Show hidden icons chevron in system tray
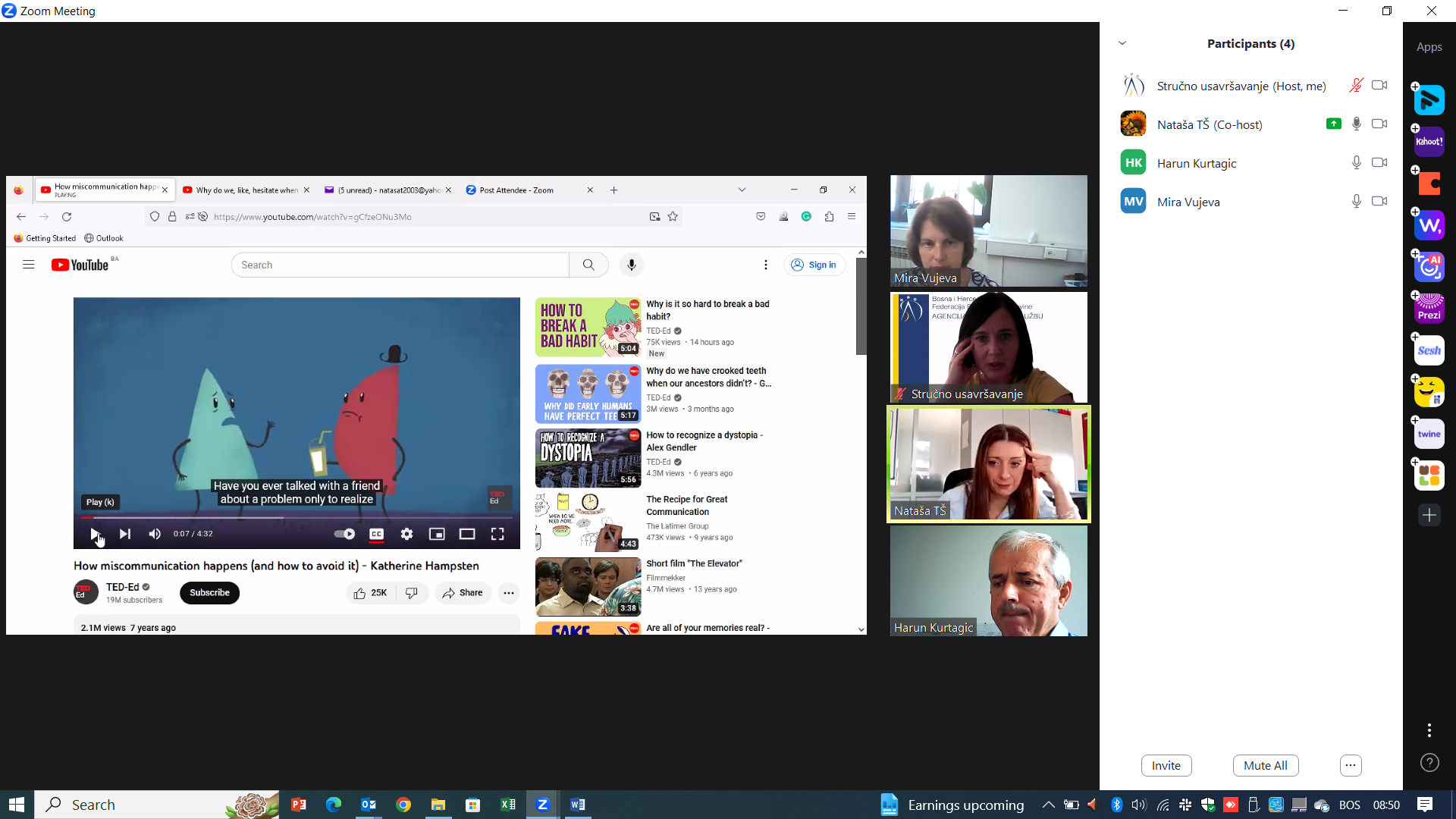Viewport: 1456px width, 819px height. tap(1048, 805)
